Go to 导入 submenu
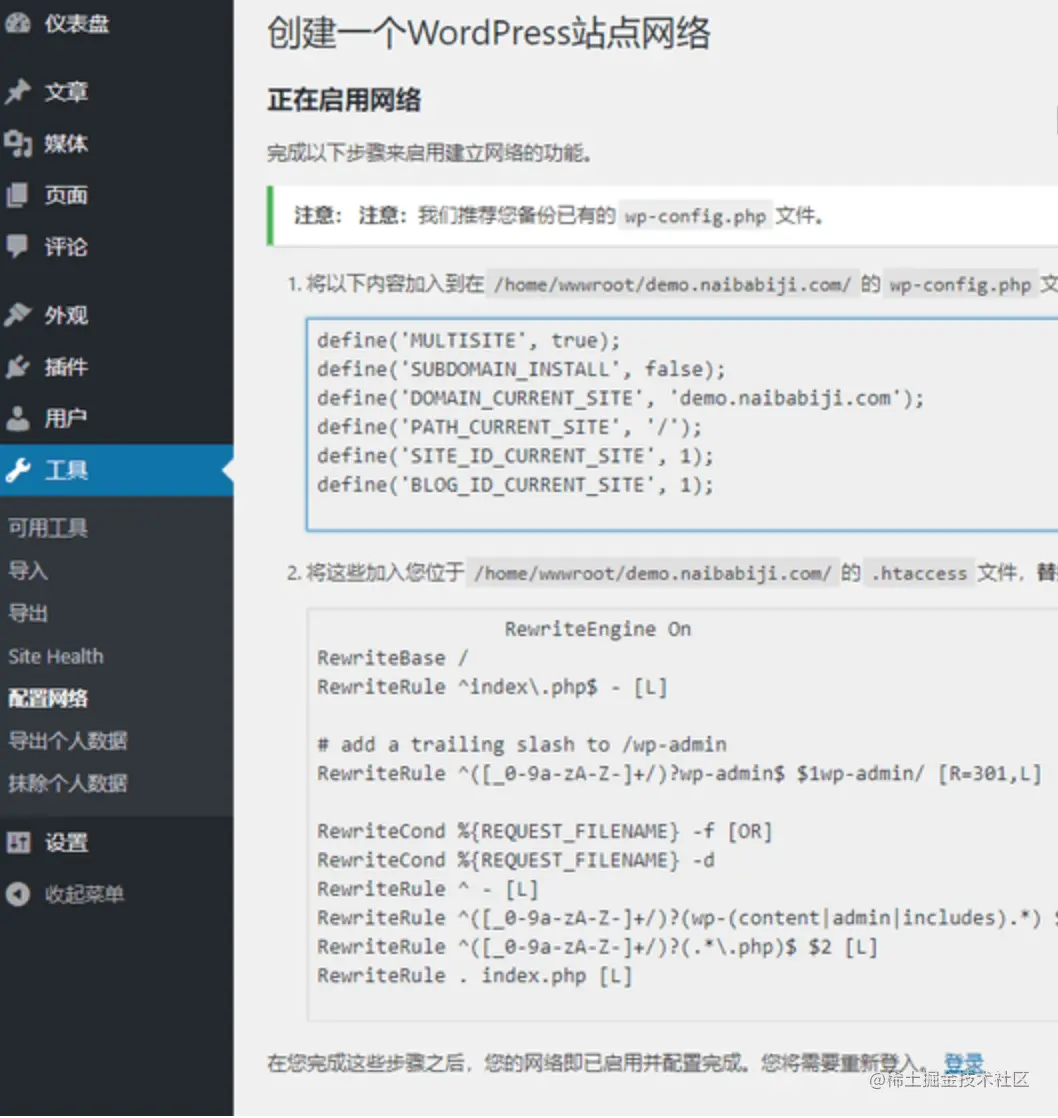 click(28, 570)
